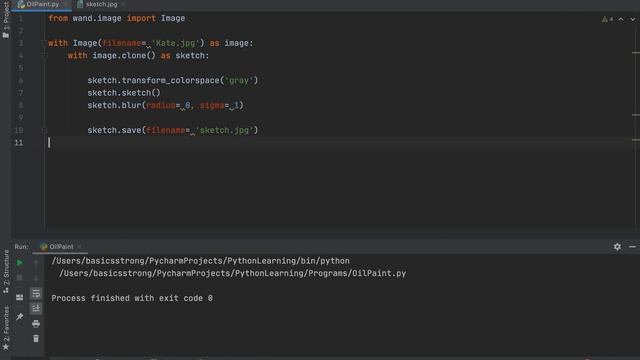Open Run panel settings gear
640x360 pixels.
[x=617, y=247]
